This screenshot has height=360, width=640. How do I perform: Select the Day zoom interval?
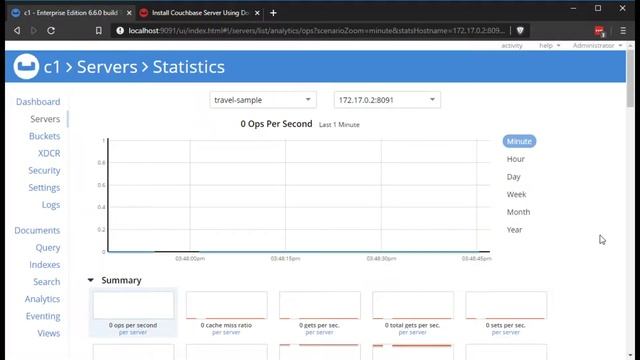pos(513,177)
